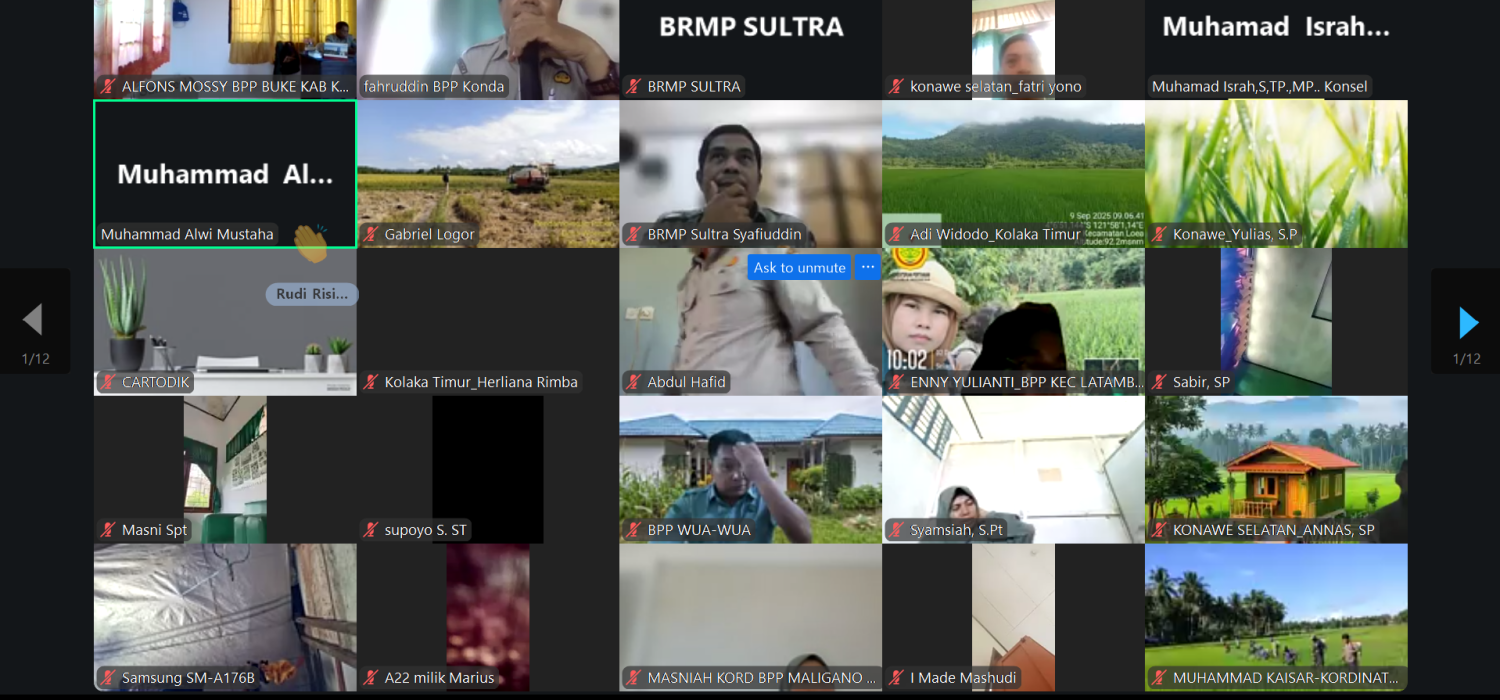Click muted mic icon beside I Made Mashudi
The height and width of the screenshot is (700, 1500).
click(896, 679)
